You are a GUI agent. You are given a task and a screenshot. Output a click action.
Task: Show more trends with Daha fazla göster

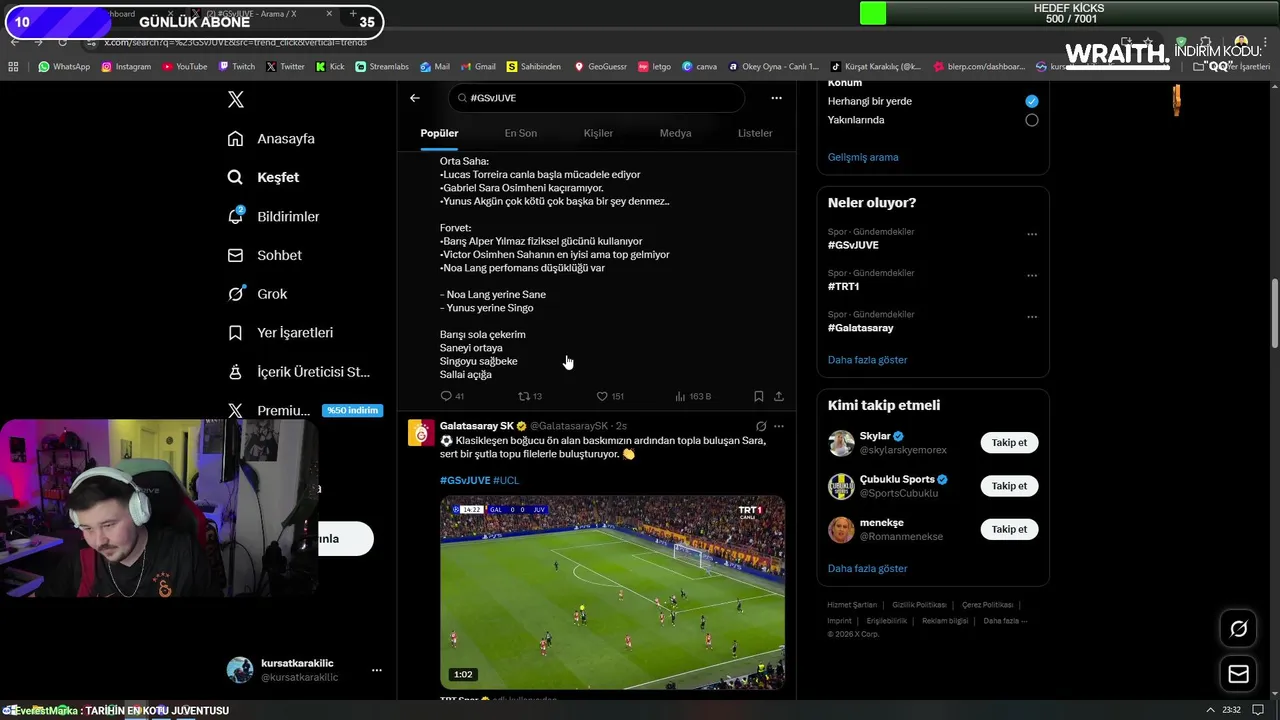(868, 360)
